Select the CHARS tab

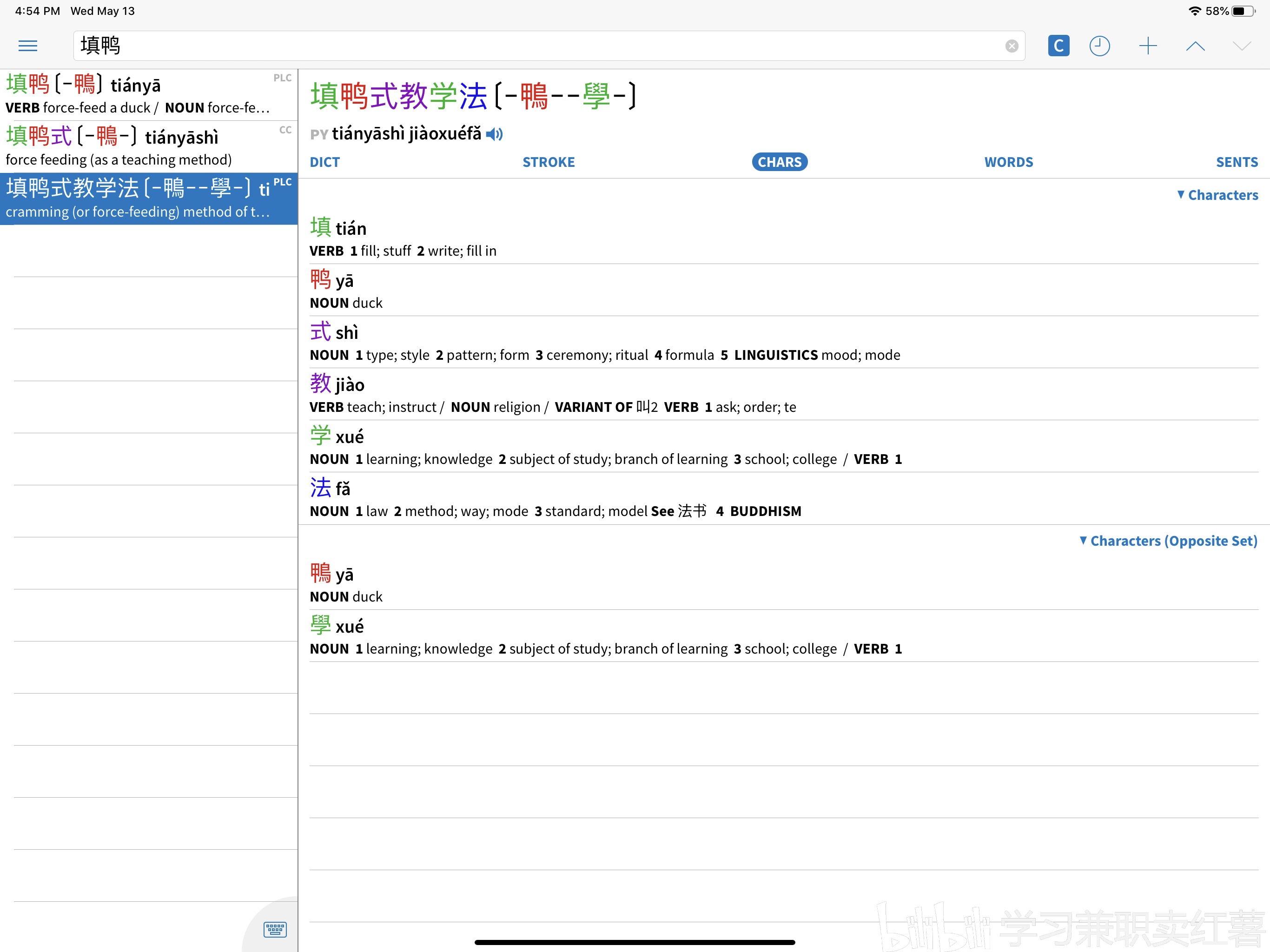click(x=780, y=163)
